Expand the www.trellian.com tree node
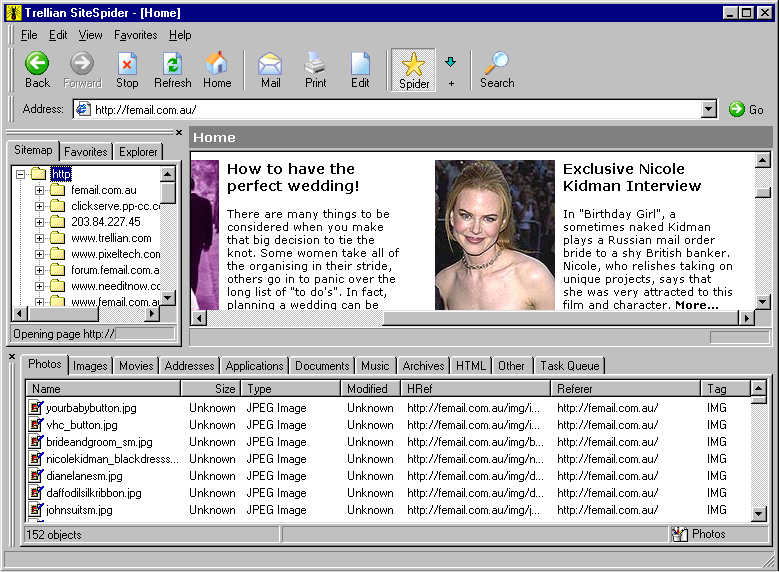Viewport: 779px width, 572px height. click(x=39, y=239)
